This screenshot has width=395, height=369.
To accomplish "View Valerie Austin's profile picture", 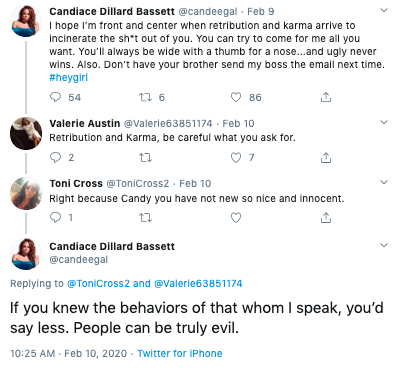I will [26, 133].
